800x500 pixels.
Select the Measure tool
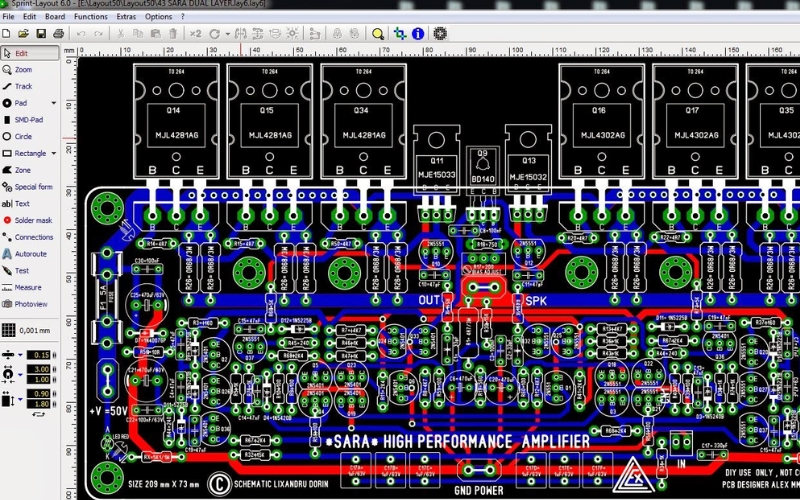coord(30,287)
